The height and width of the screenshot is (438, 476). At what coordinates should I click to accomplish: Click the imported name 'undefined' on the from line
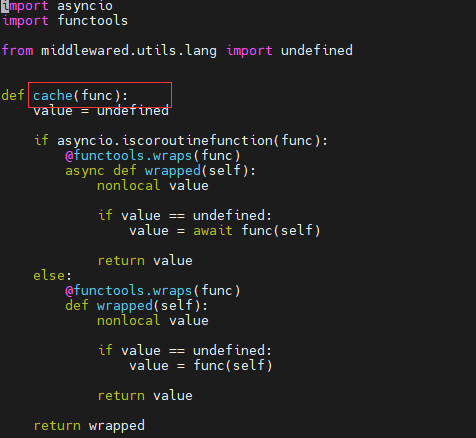(317, 51)
